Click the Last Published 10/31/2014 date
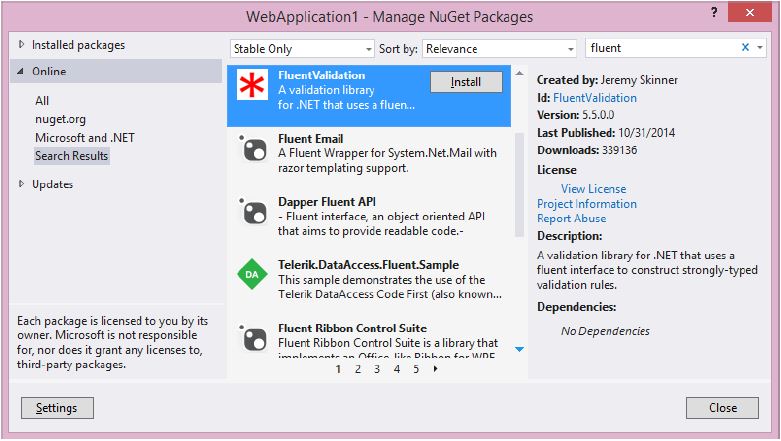Viewport: 781px width, 441px height. (647, 133)
